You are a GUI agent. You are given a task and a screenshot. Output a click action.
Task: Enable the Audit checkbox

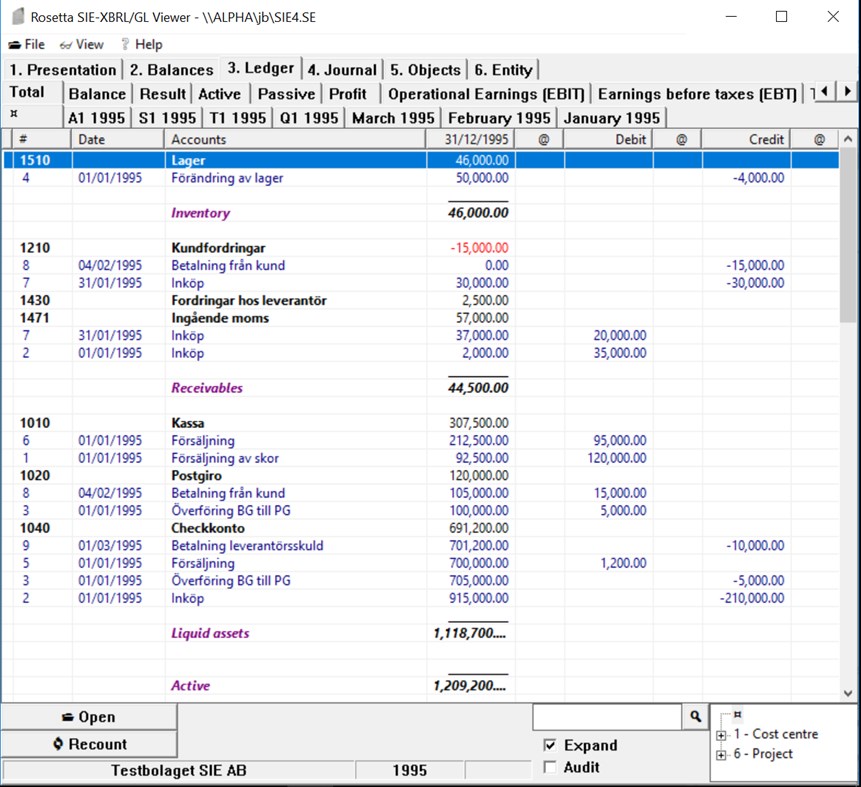click(550, 767)
